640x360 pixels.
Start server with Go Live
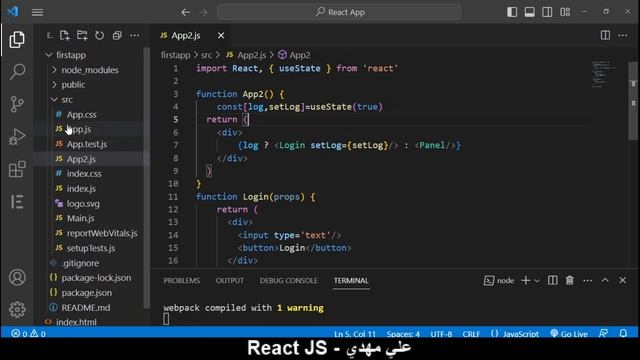click(569, 334)
